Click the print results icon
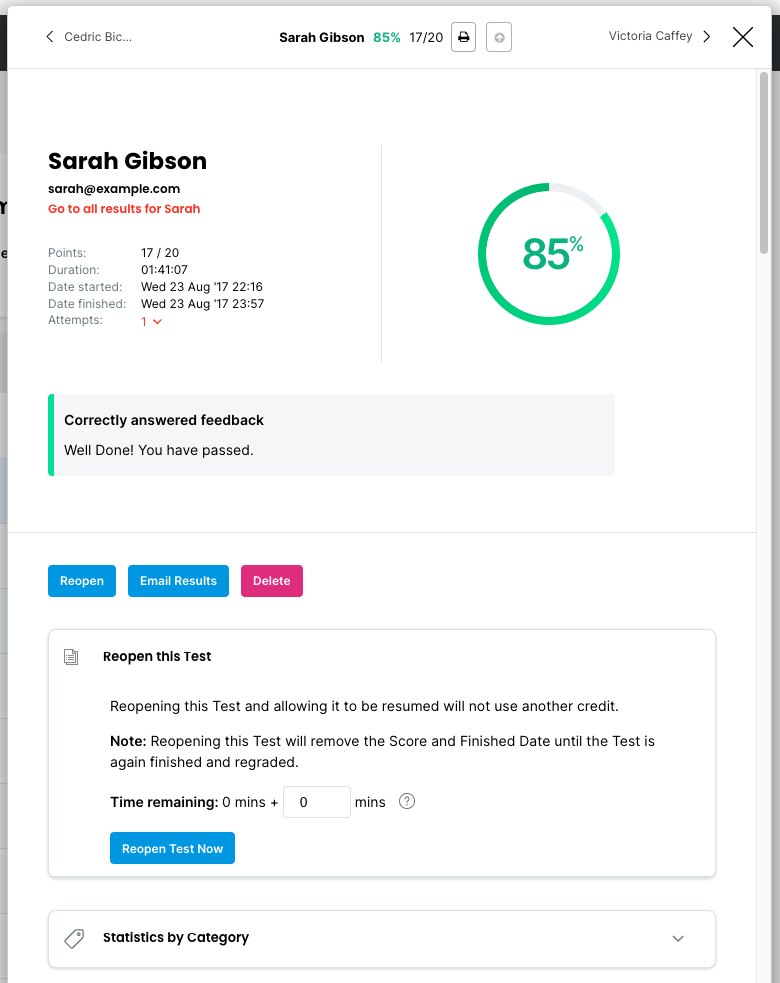Screen dimensions: 780x983 click(x=463, y=37)
